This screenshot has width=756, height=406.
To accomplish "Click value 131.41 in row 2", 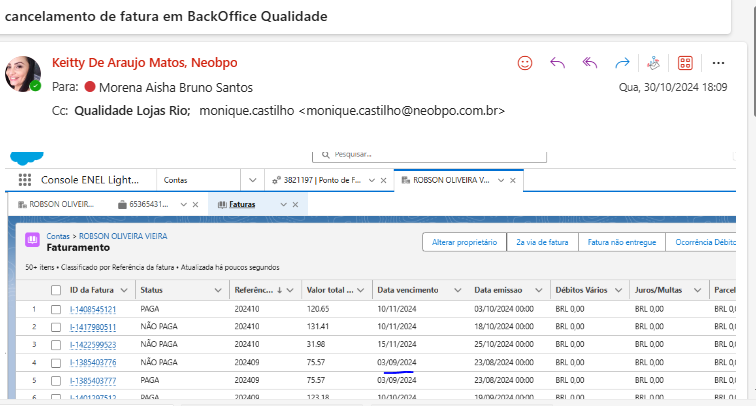I will coord(318,326).
